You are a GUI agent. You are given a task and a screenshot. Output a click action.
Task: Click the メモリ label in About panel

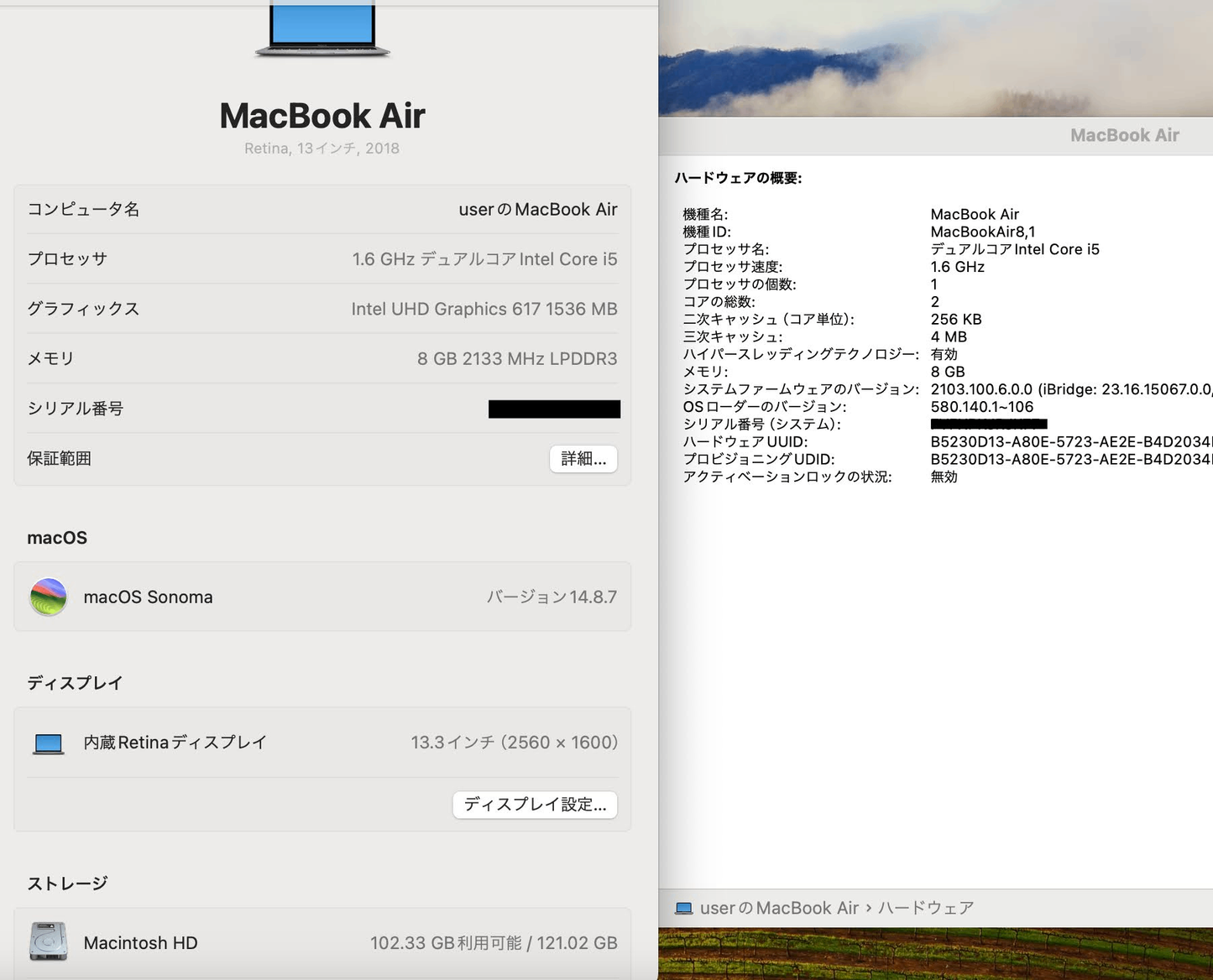50,358
